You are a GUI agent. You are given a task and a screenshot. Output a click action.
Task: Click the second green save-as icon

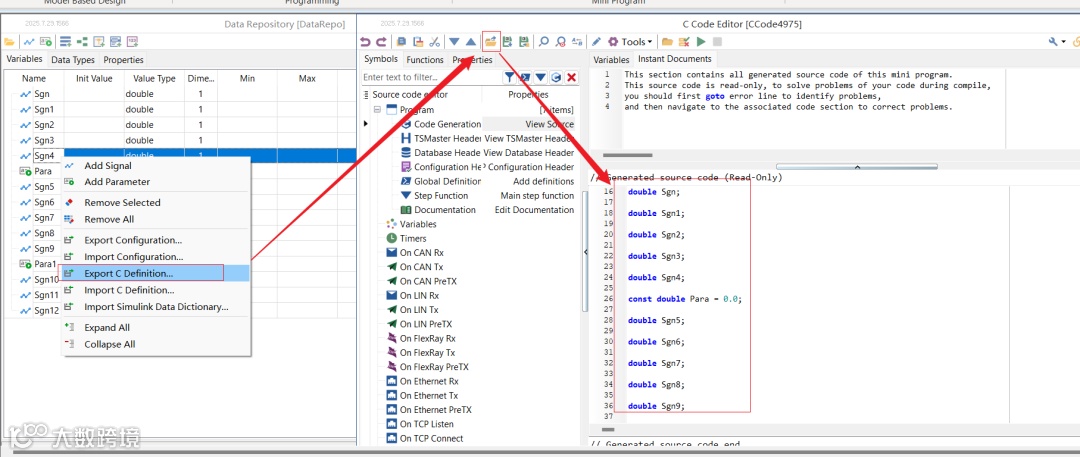(524, 42)
